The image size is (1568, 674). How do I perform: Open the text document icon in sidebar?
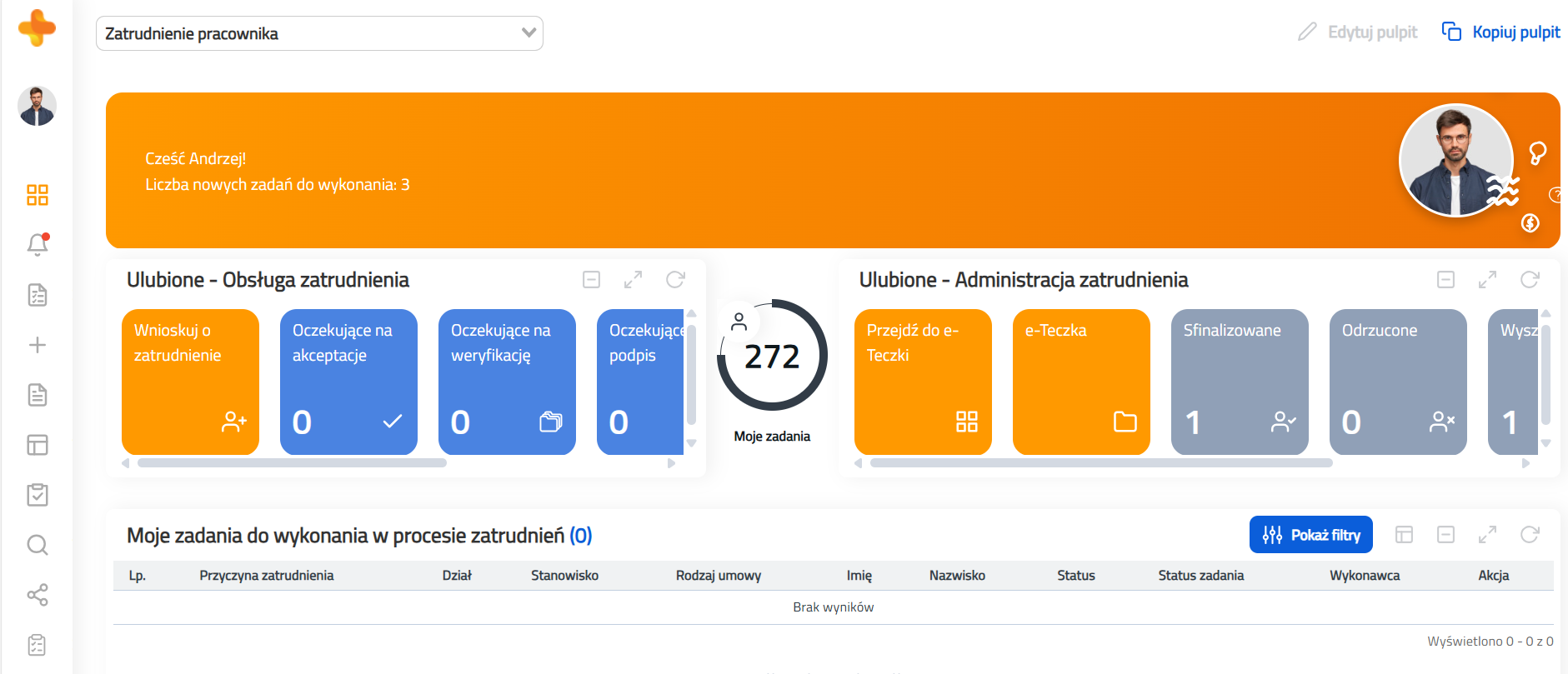point(38,395)
